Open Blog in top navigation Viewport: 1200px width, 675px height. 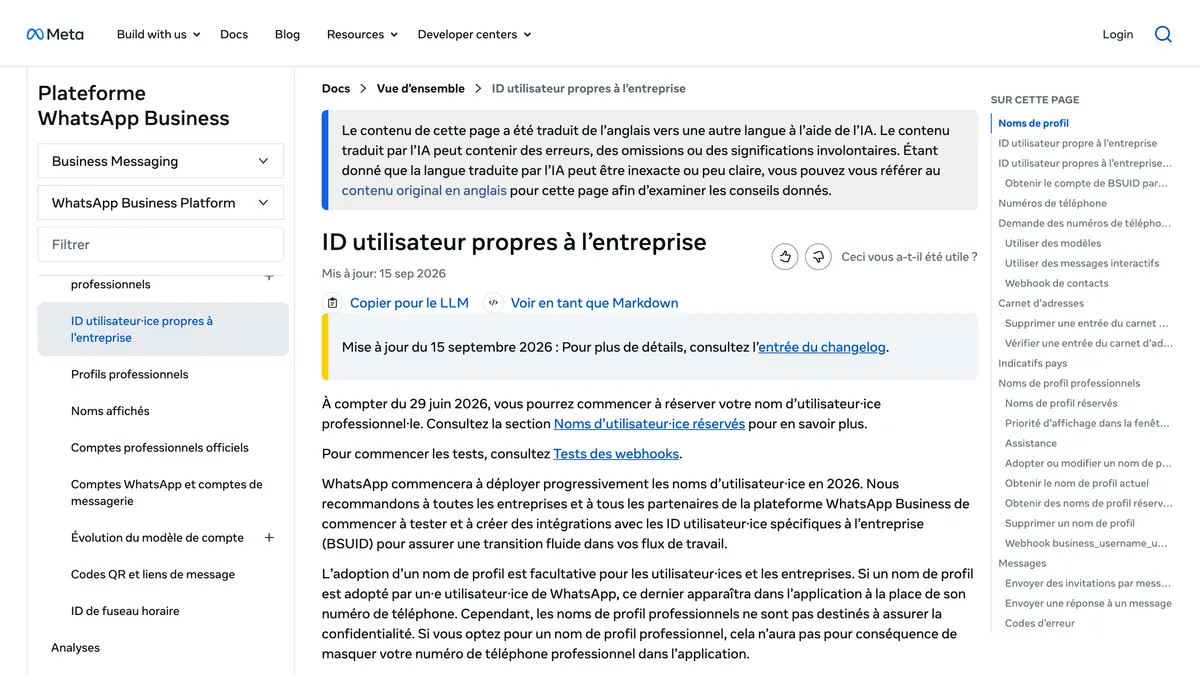tap(287, 34)
